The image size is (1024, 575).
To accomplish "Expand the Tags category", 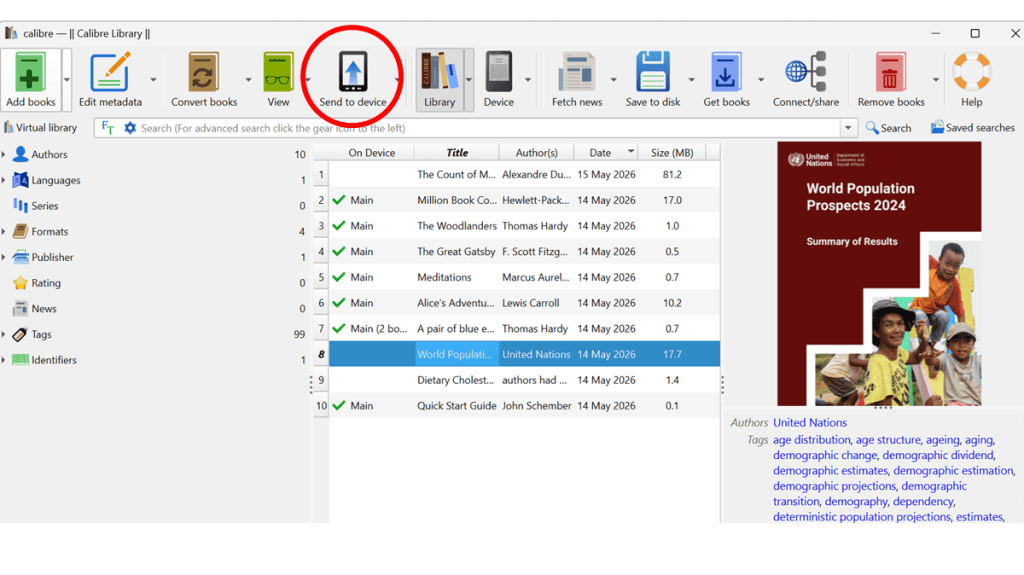I will [4, 335].
